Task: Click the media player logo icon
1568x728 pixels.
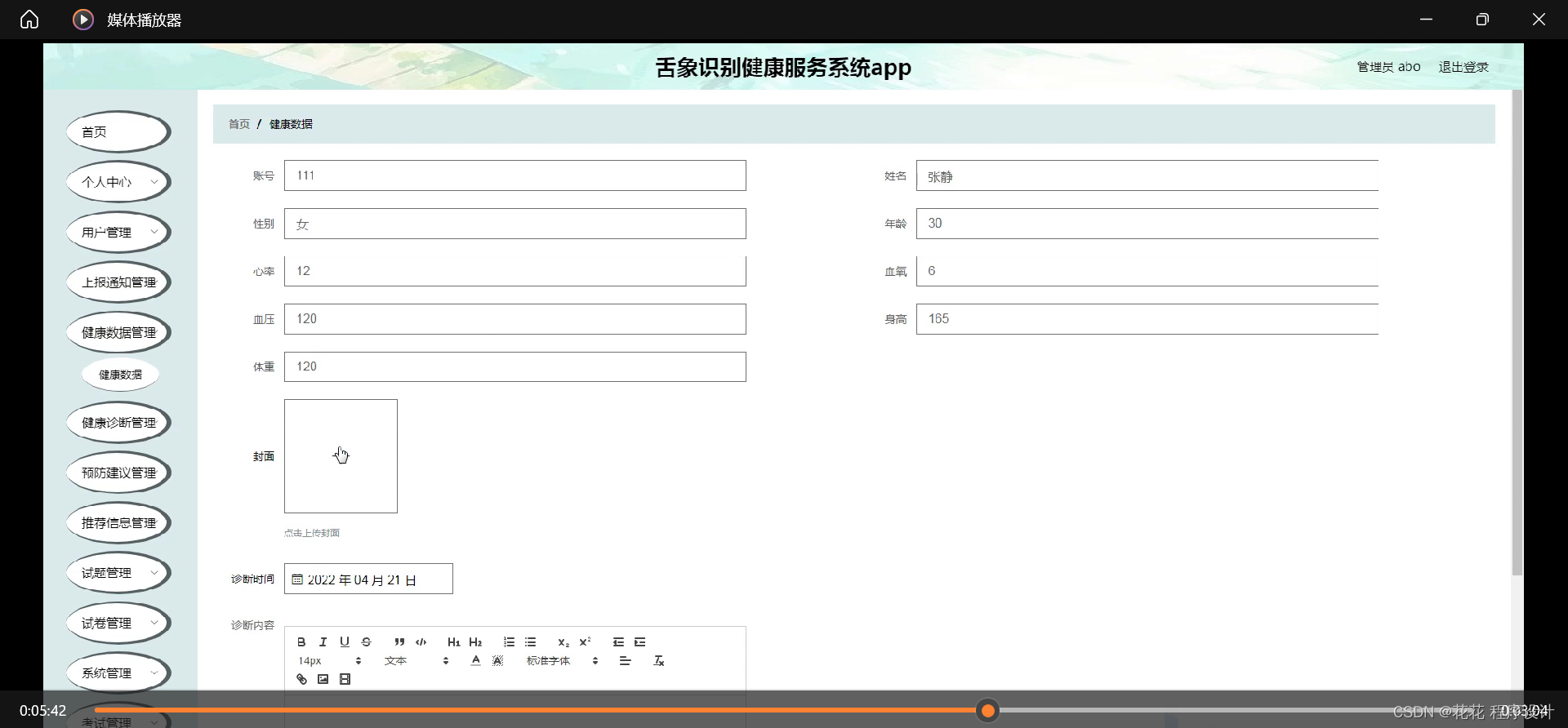Action: (83, 20)
